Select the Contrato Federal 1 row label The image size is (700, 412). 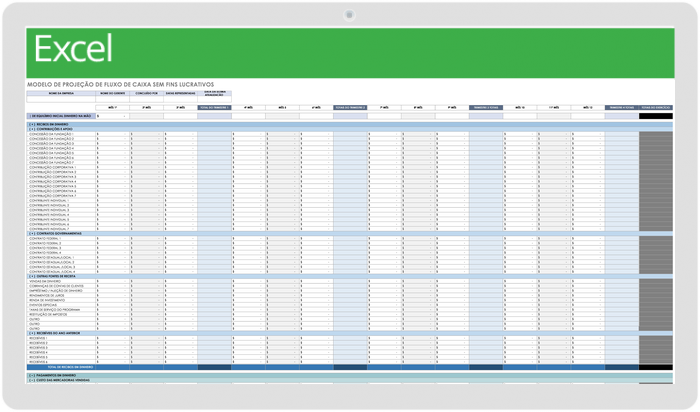pyautogui.click(x=47, y=240)
